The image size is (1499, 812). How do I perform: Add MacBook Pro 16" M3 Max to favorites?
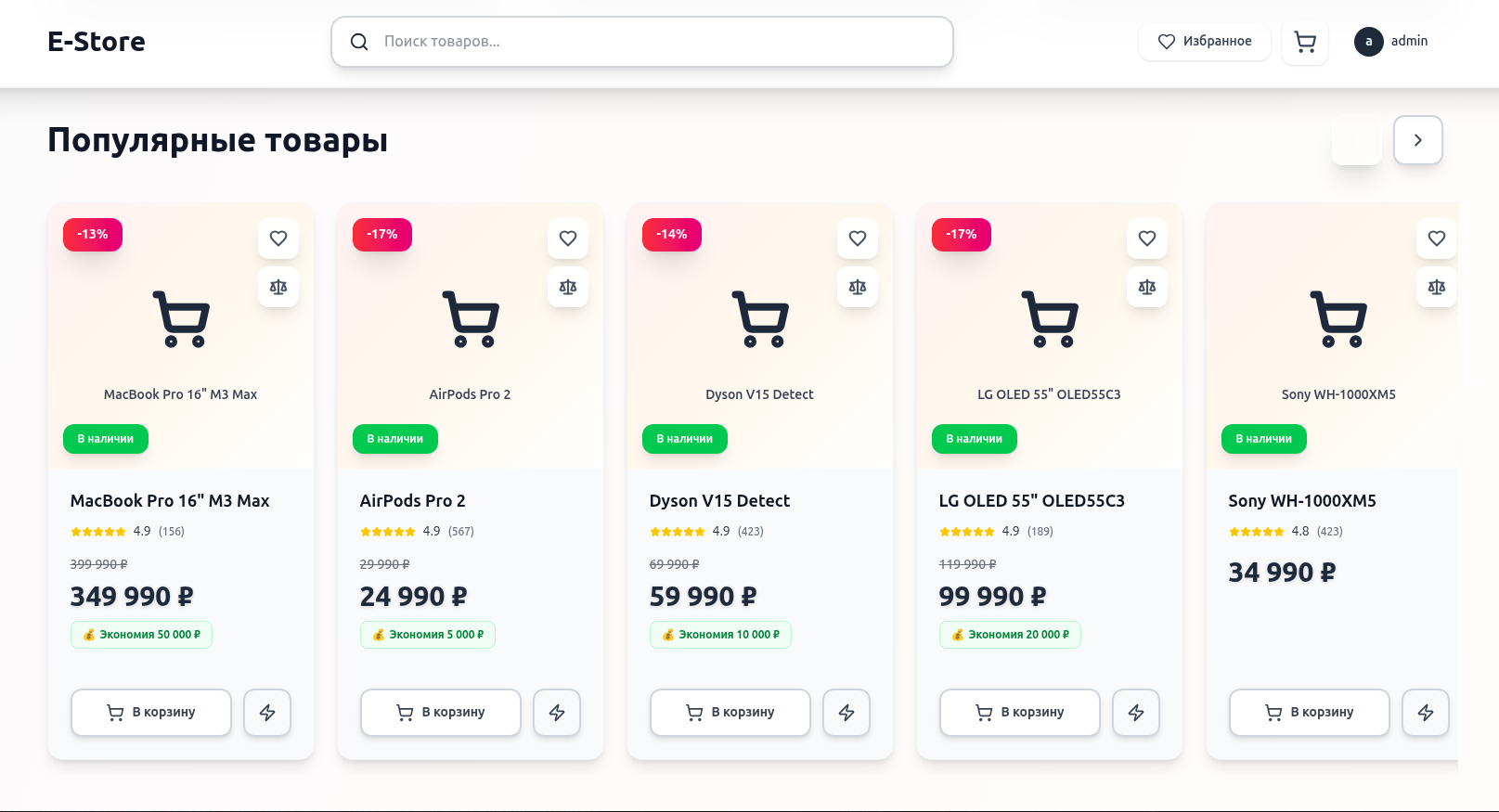pyautogui.click(x=278, y=238)
